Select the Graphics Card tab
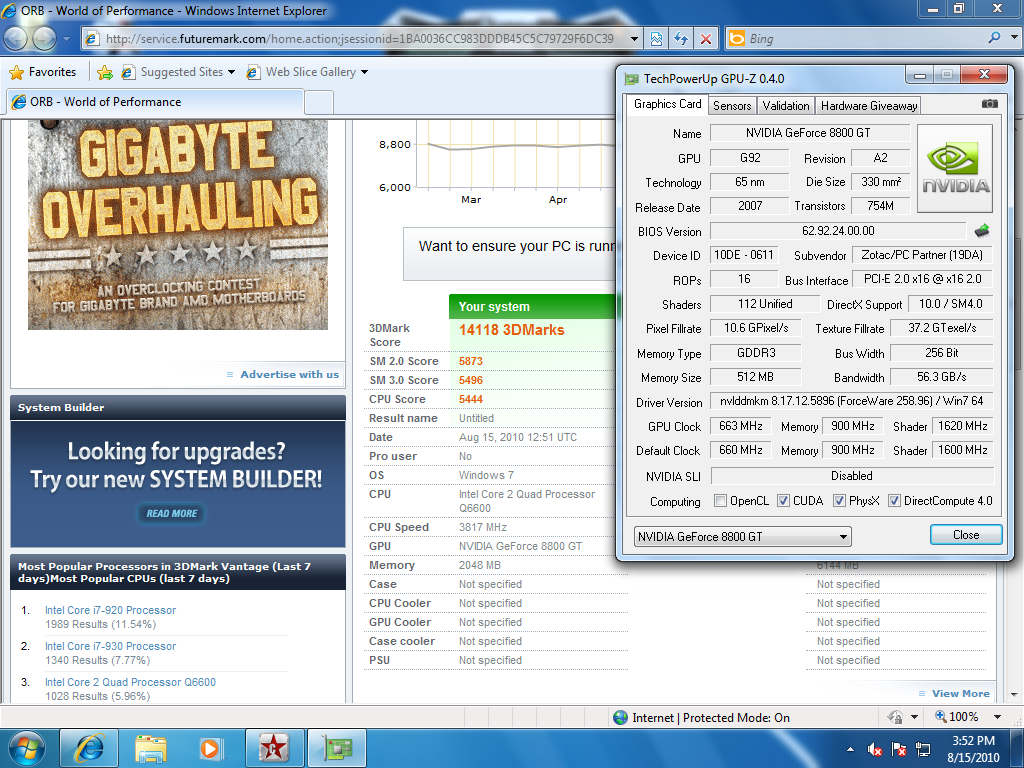Screen dimensions: 1024x768 coord(667,104)
